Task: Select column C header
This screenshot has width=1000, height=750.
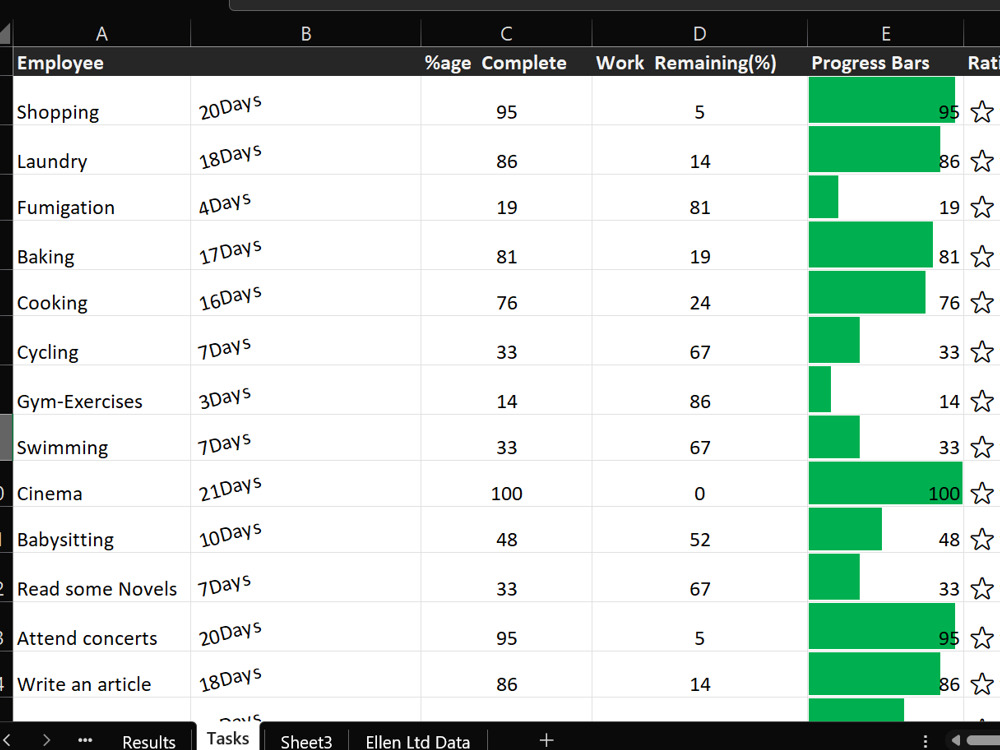Action: point(506,33)
